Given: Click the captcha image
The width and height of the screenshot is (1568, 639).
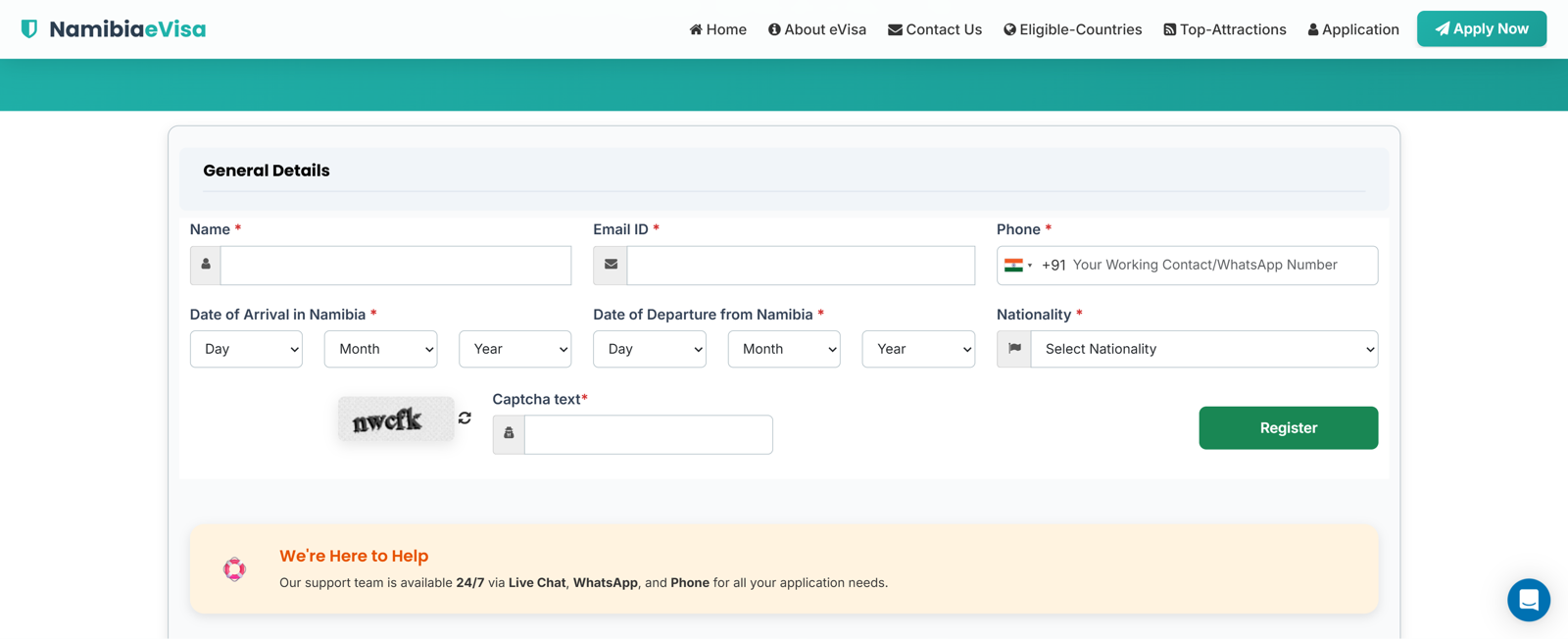Looking at the screenshot, I should tap(396, 419).
